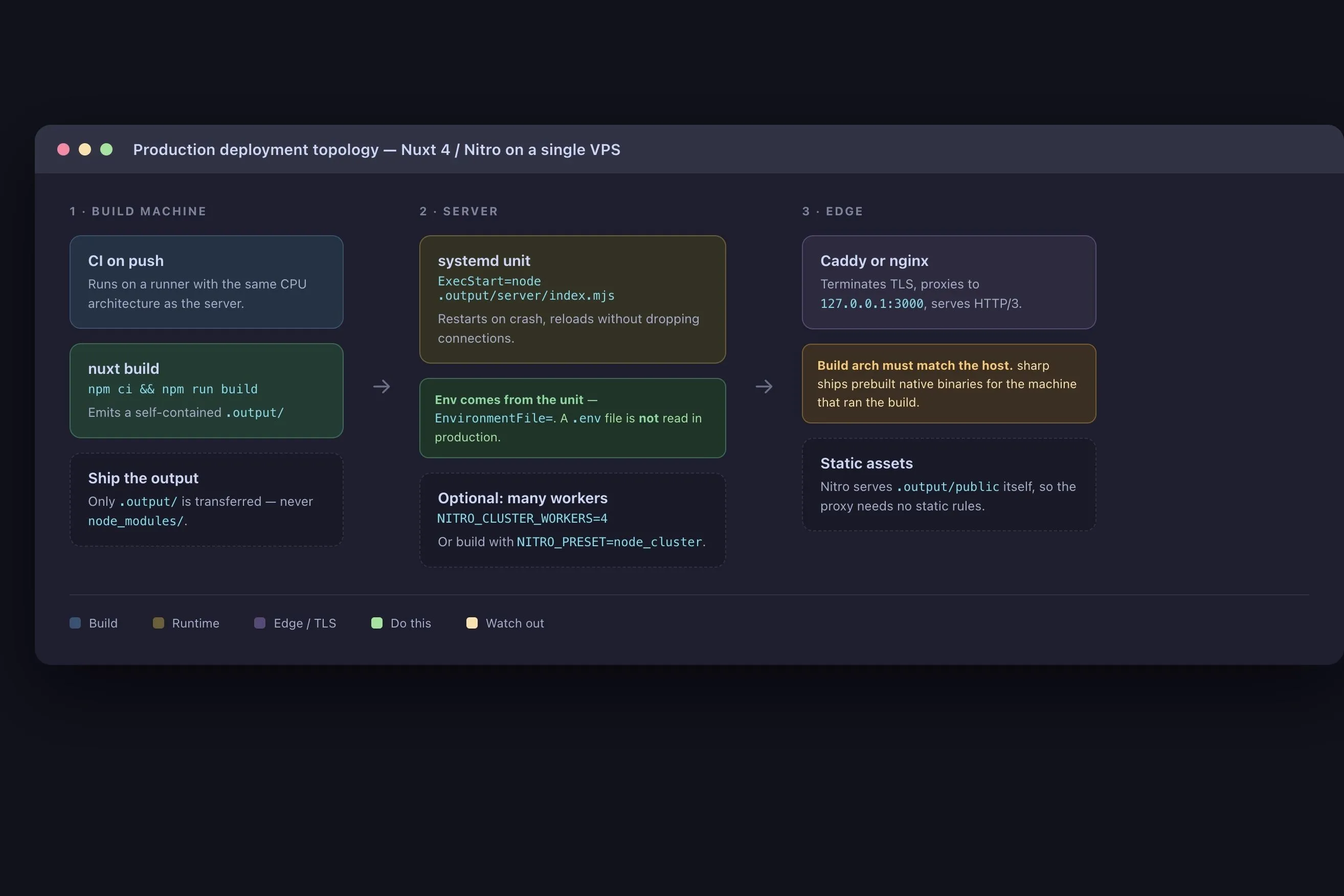Click the Edge / TLS legend swatch

[x=259, y=623]
